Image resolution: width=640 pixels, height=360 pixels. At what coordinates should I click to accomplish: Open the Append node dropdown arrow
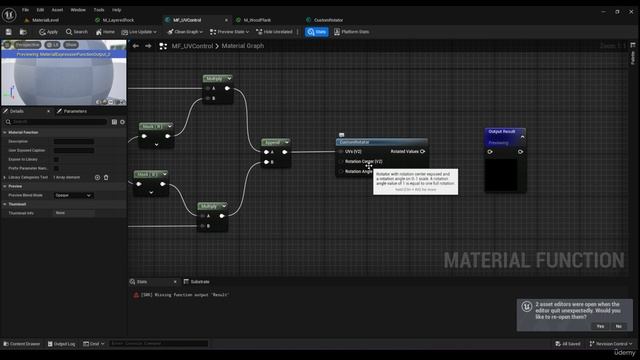[287, 142]
